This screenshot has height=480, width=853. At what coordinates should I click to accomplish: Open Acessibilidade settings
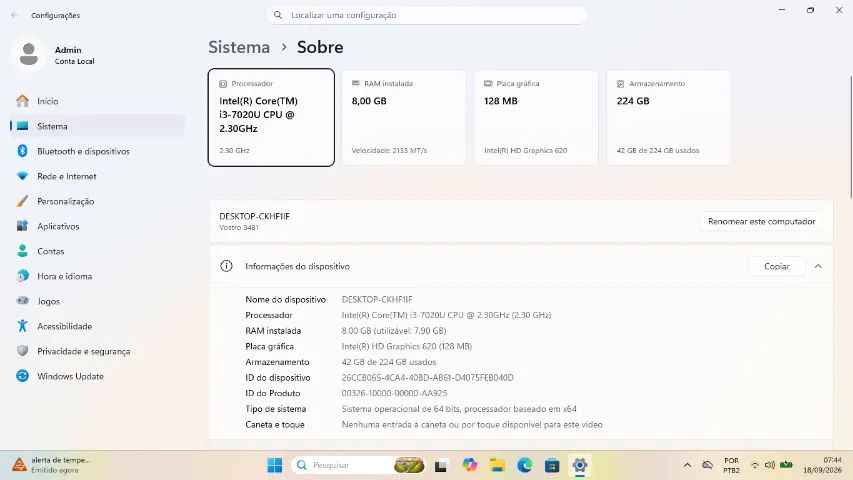pos(97,327)
